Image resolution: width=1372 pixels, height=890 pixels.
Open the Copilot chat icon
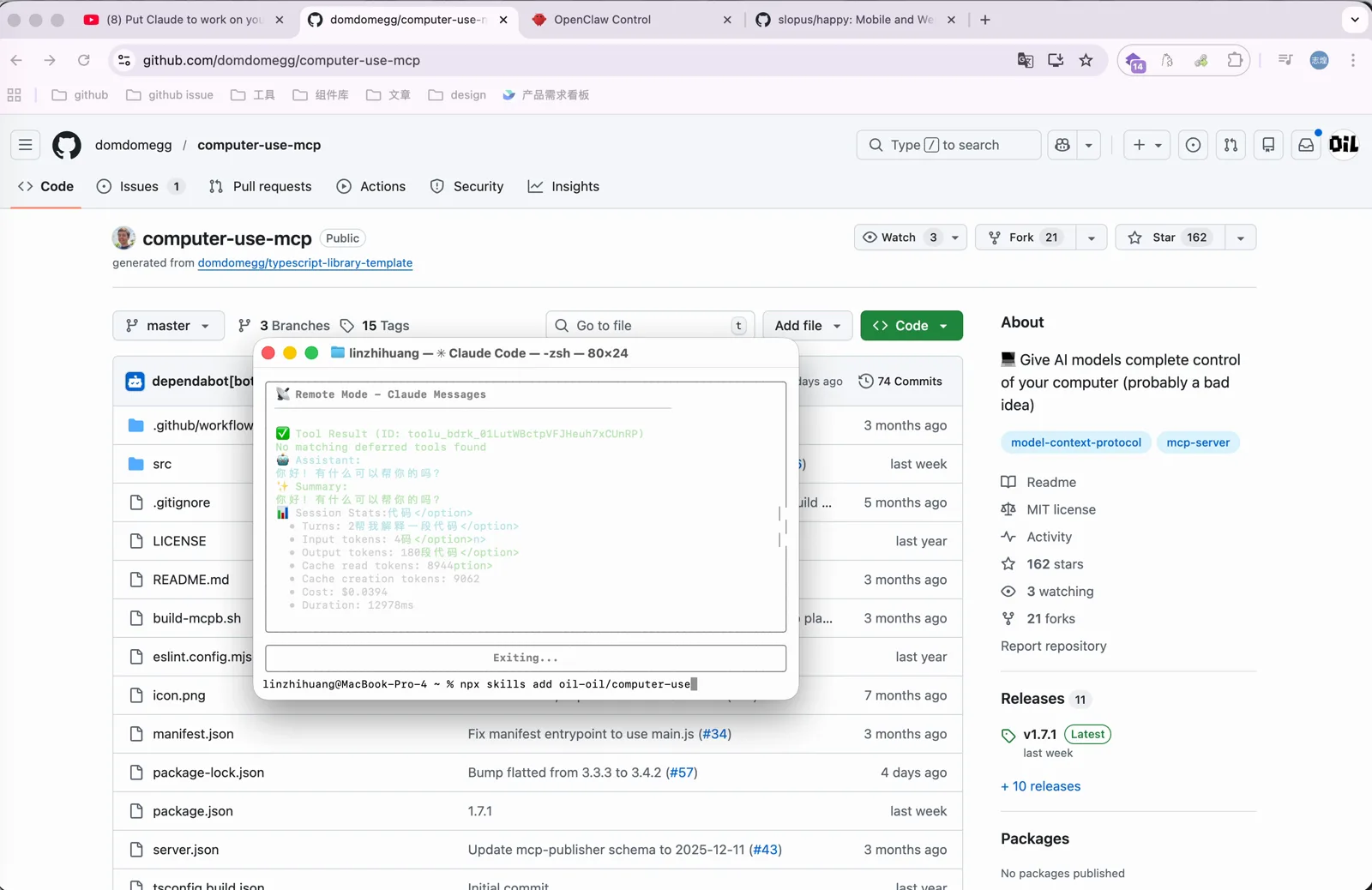point(1062,145)
